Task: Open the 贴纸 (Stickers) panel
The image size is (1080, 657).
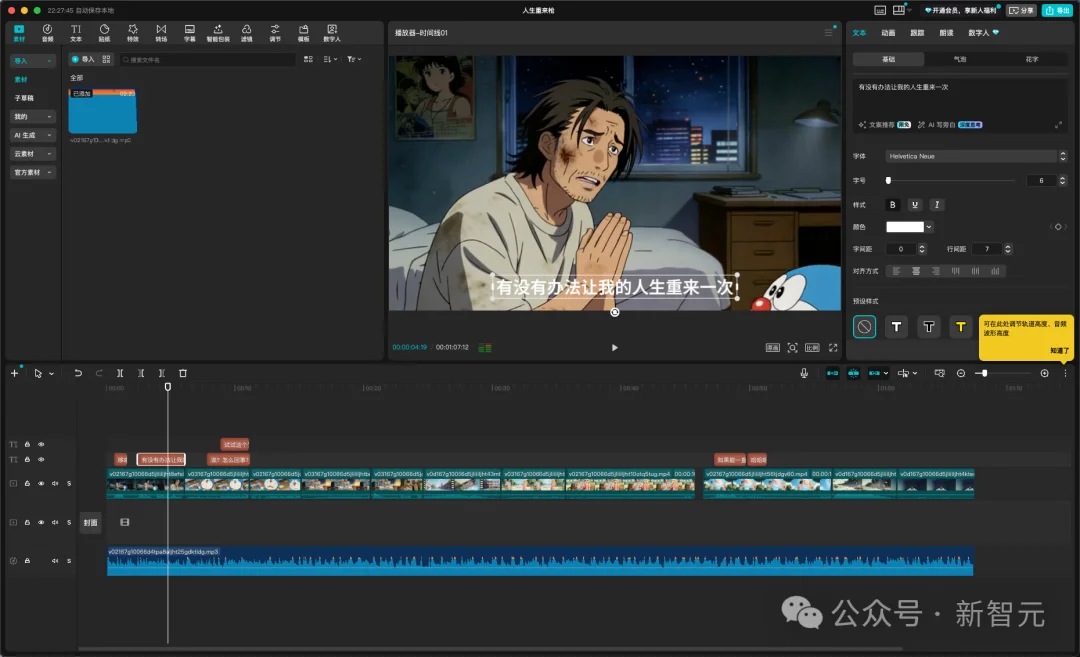Action: click(x=104, y=32)
